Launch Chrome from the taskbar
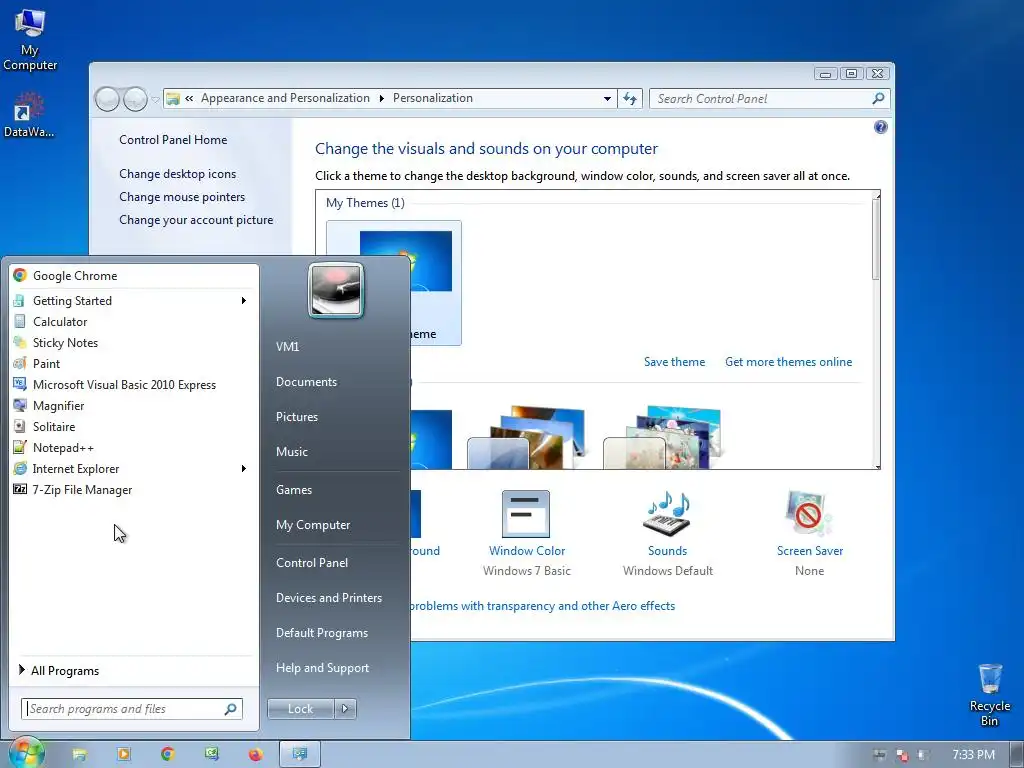The width and height of the screenshot is (1024, 768). coord(167,754)
